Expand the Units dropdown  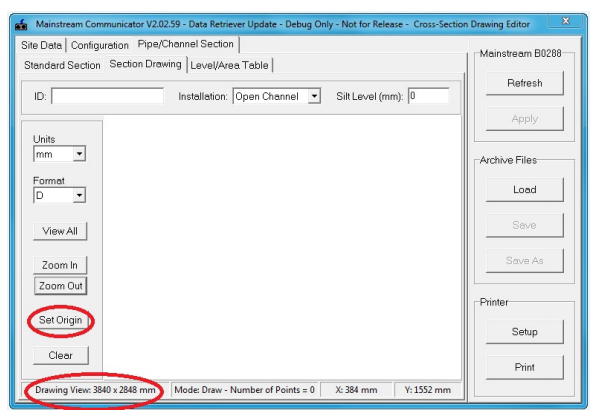79,154
